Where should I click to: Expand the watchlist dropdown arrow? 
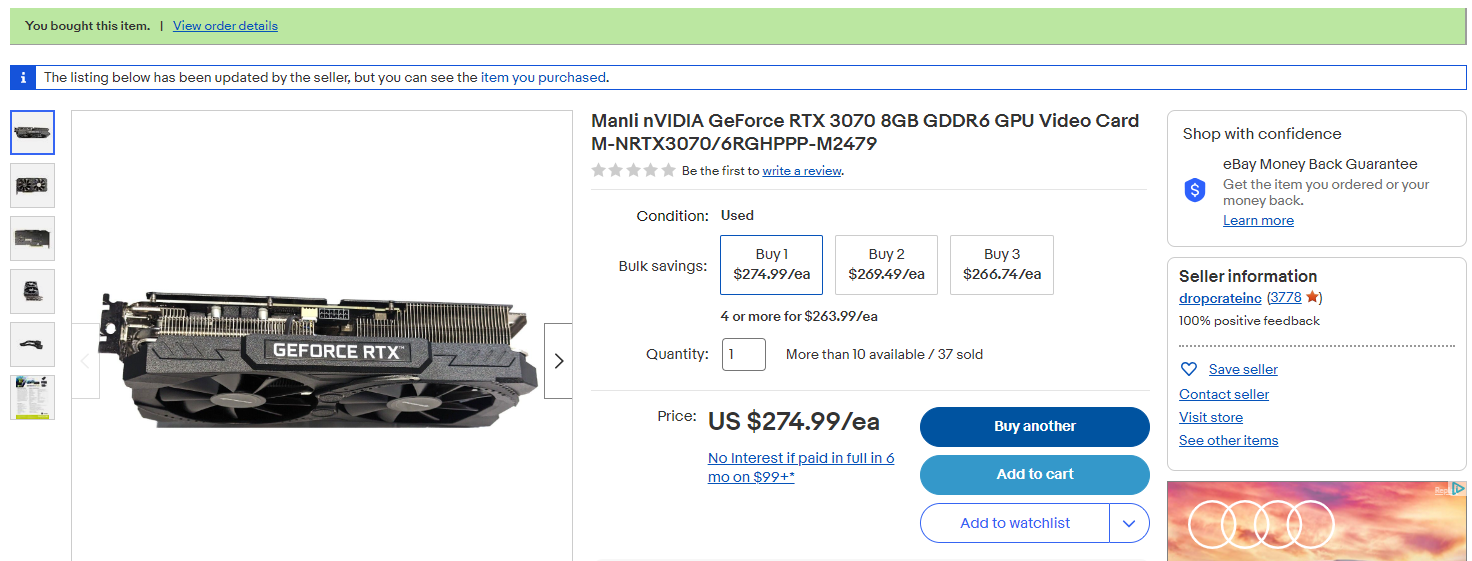point(1130,523)
